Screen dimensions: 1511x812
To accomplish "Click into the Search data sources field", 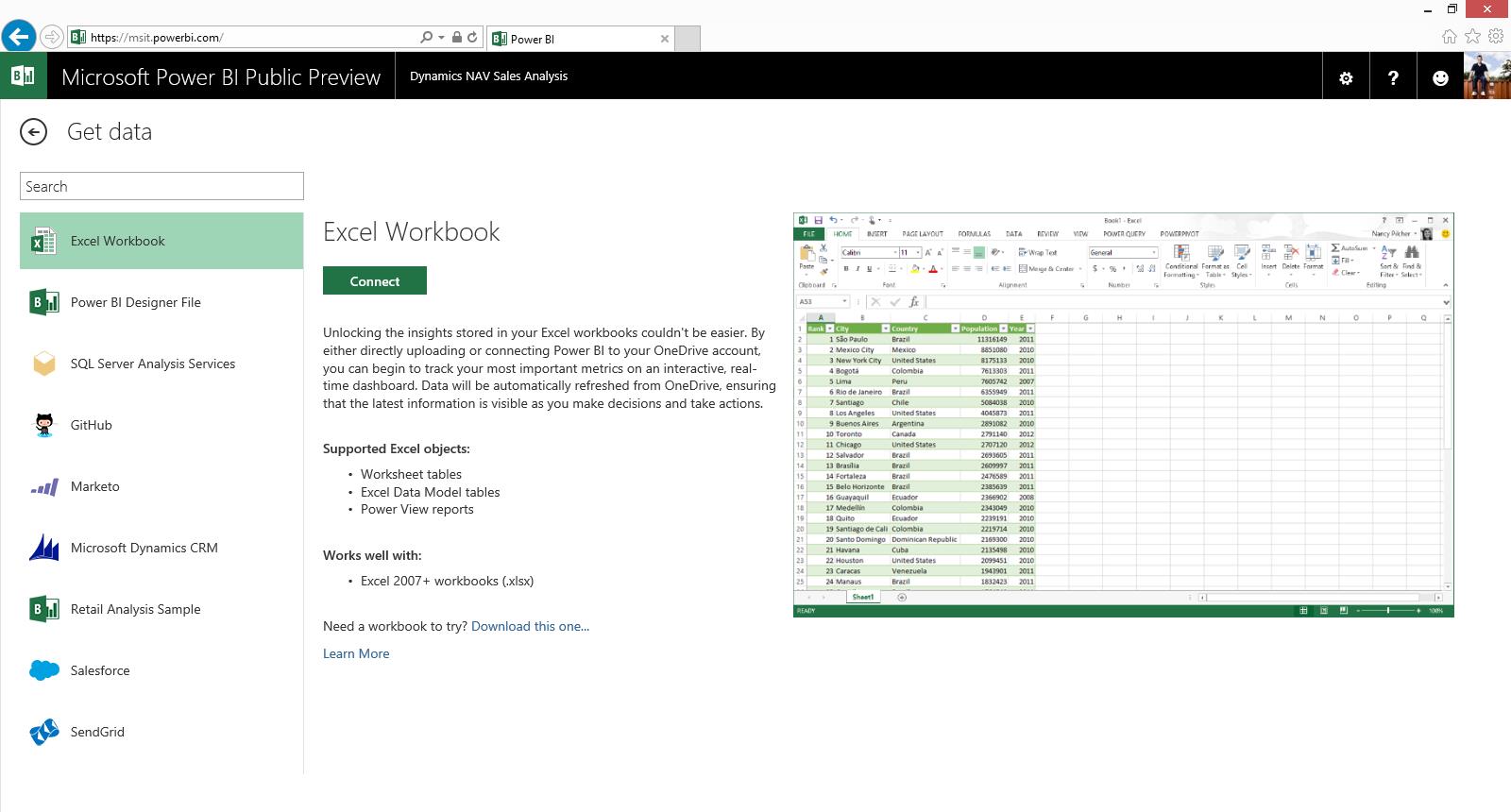I will pyautogui.click(x=161, y=186).
